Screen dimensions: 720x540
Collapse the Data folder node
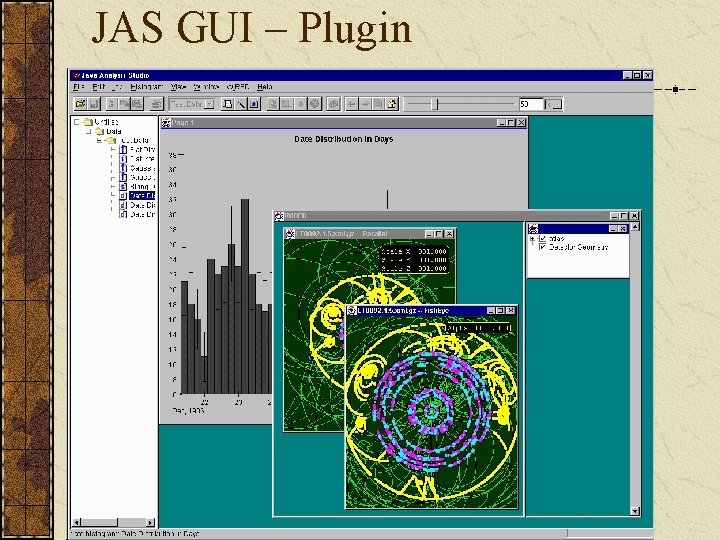(89, 131)
